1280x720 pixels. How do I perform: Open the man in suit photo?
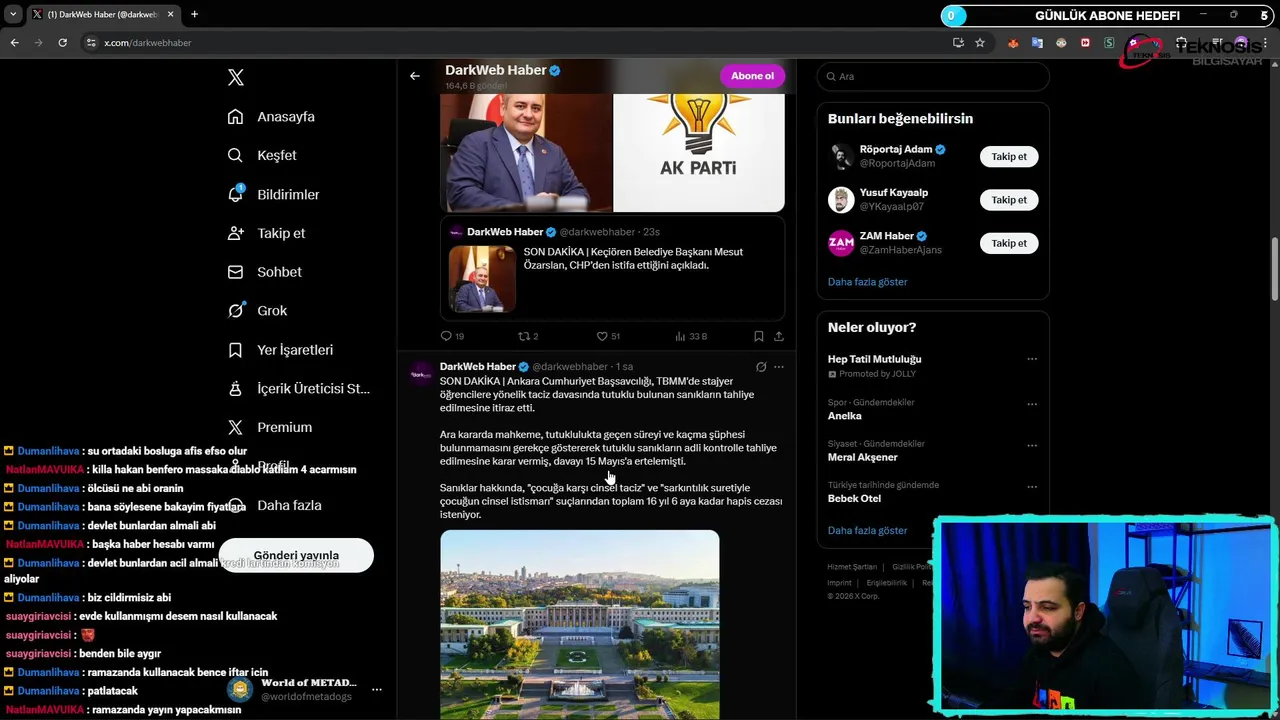pos(526,152)
